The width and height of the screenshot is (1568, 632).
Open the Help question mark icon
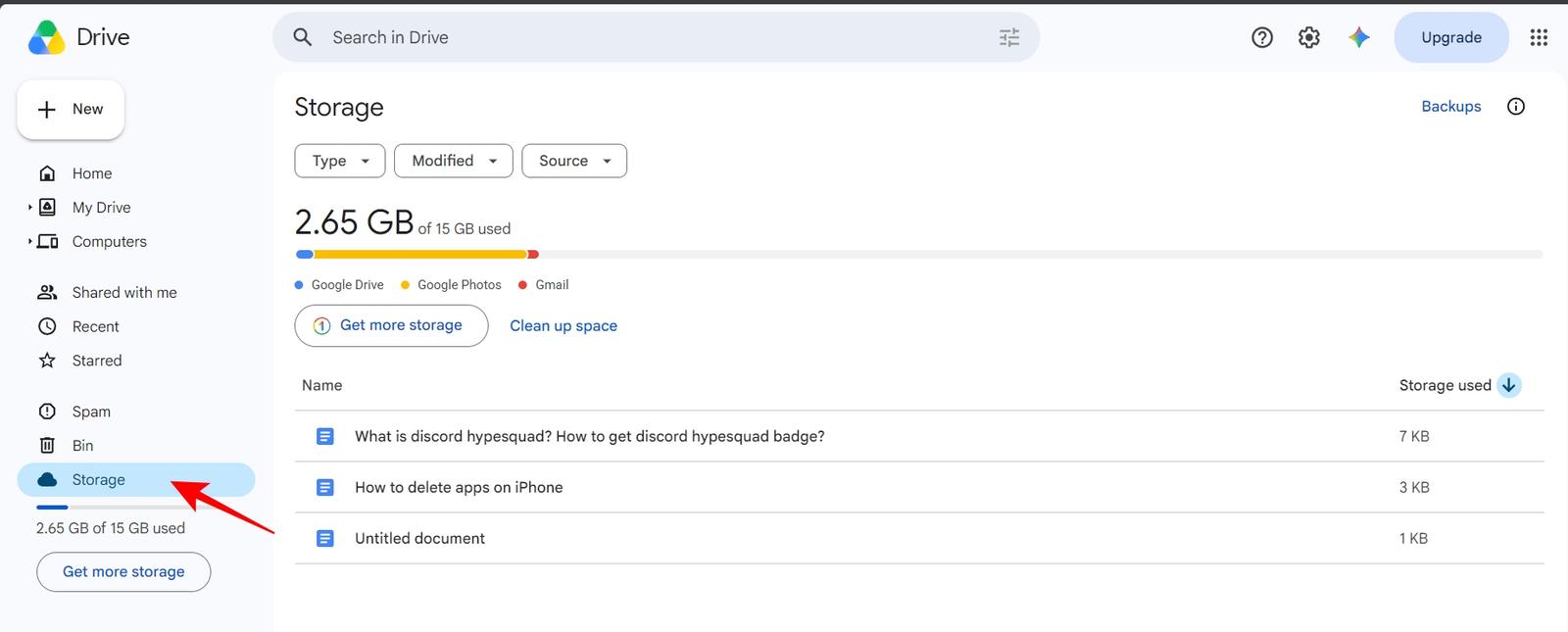[1262, 37]
